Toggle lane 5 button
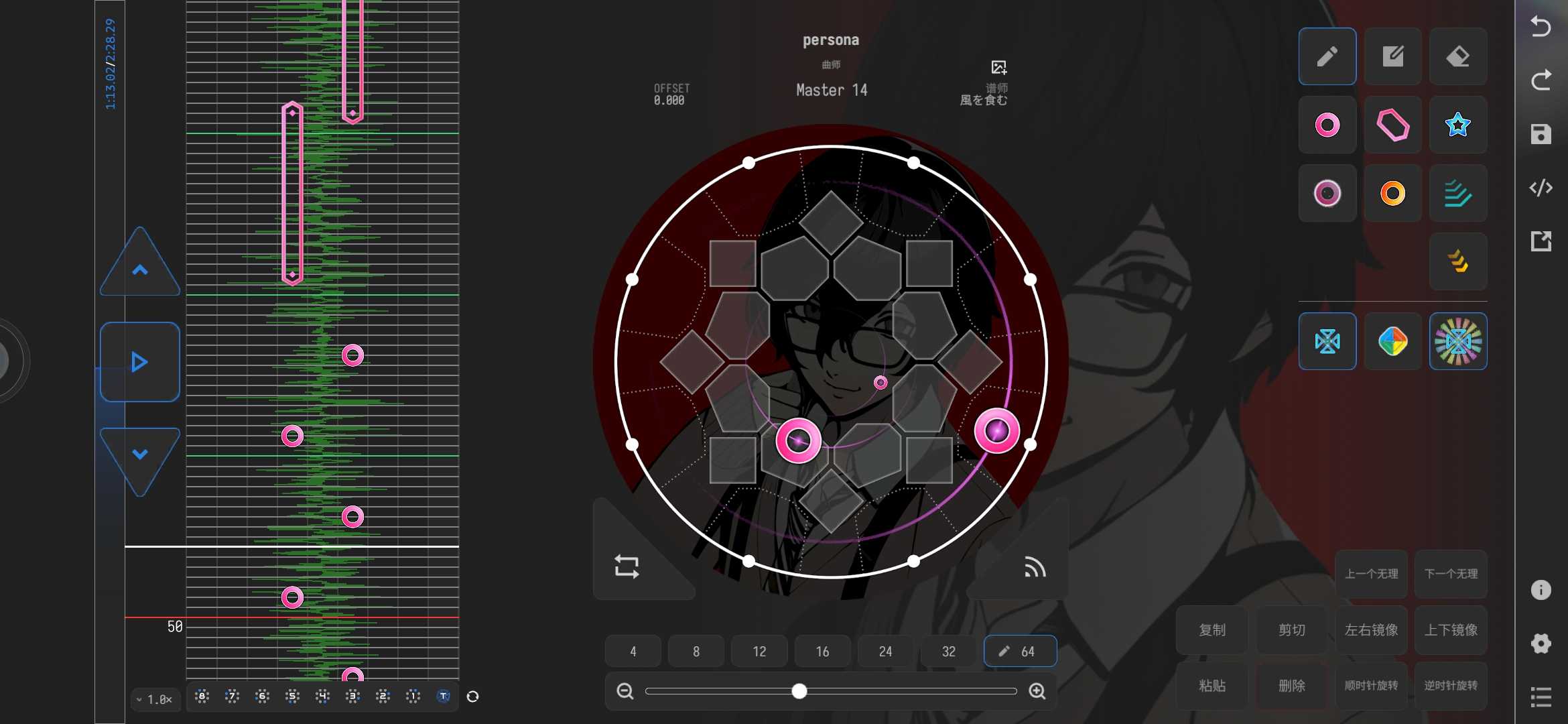Viewport: 1568px width, 724px height. click(x=292, y=697)
